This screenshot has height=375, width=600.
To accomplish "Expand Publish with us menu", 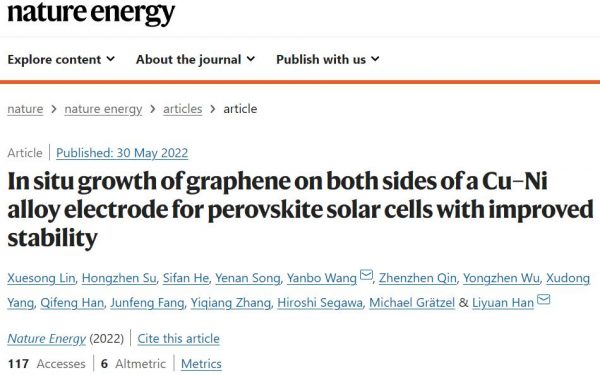I will point(328,59).
